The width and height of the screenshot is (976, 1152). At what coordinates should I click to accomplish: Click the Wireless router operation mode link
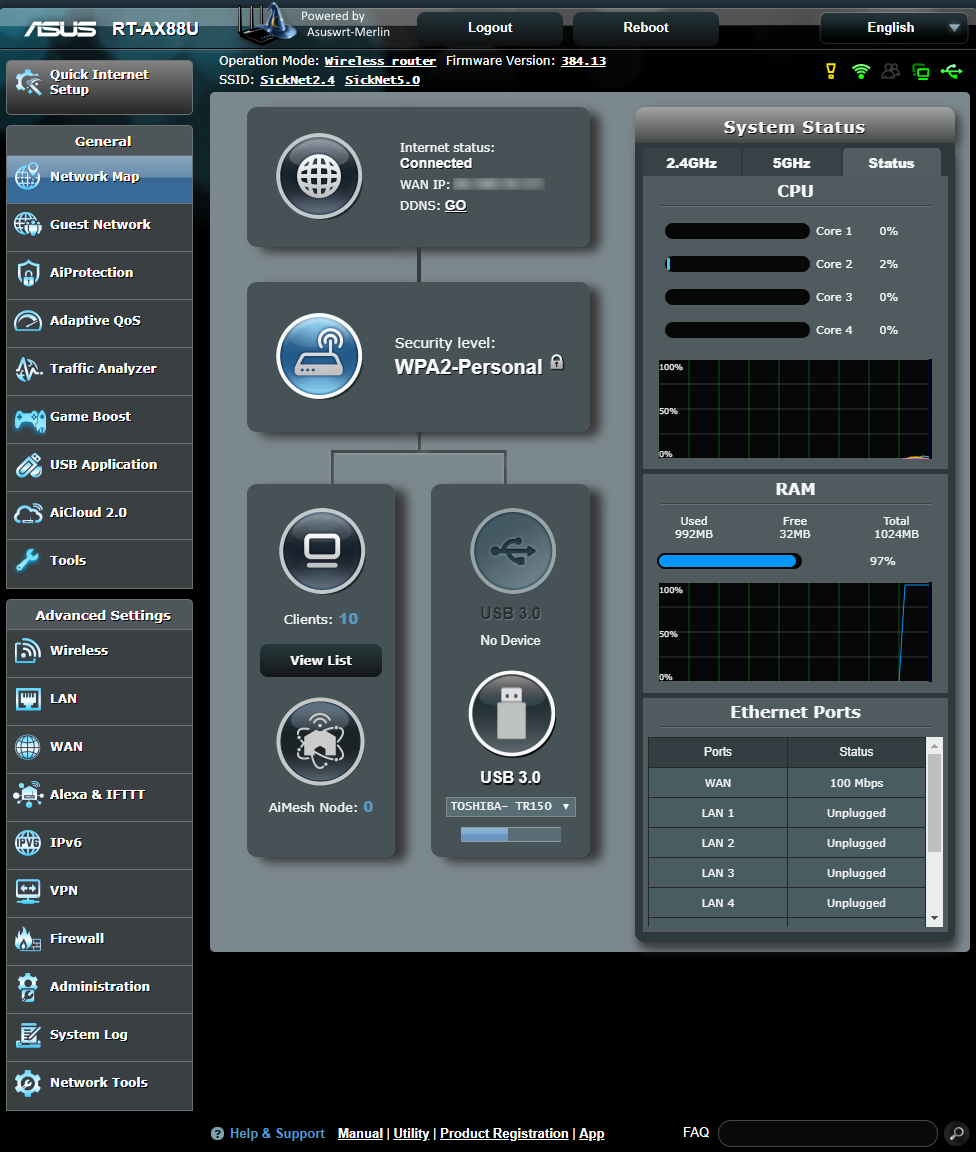pyautogui.click(x=380, y=61)
